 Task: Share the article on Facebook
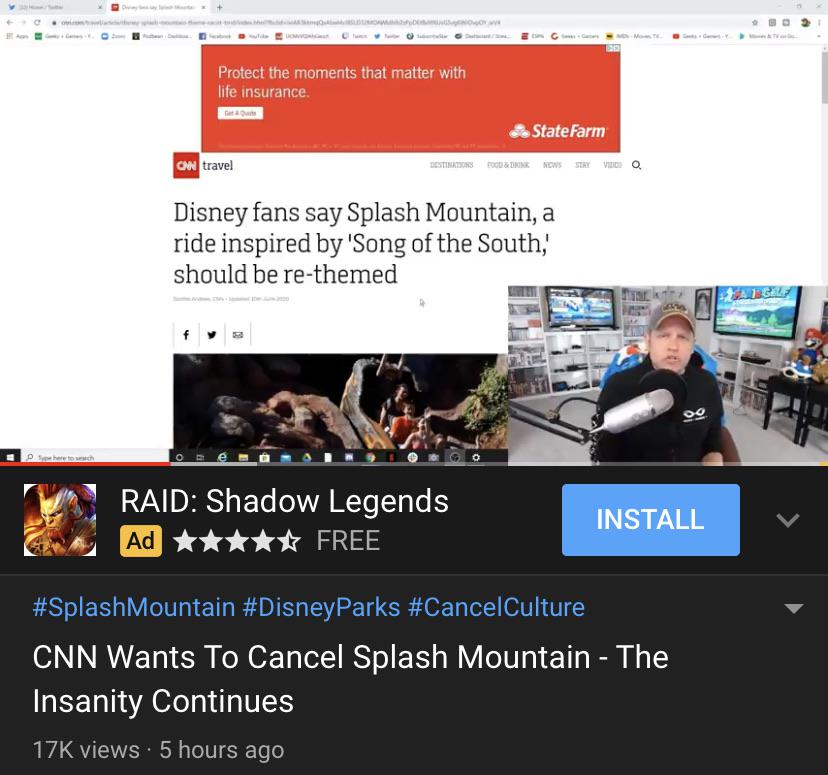pyautogui.click(x=186, y=335)
